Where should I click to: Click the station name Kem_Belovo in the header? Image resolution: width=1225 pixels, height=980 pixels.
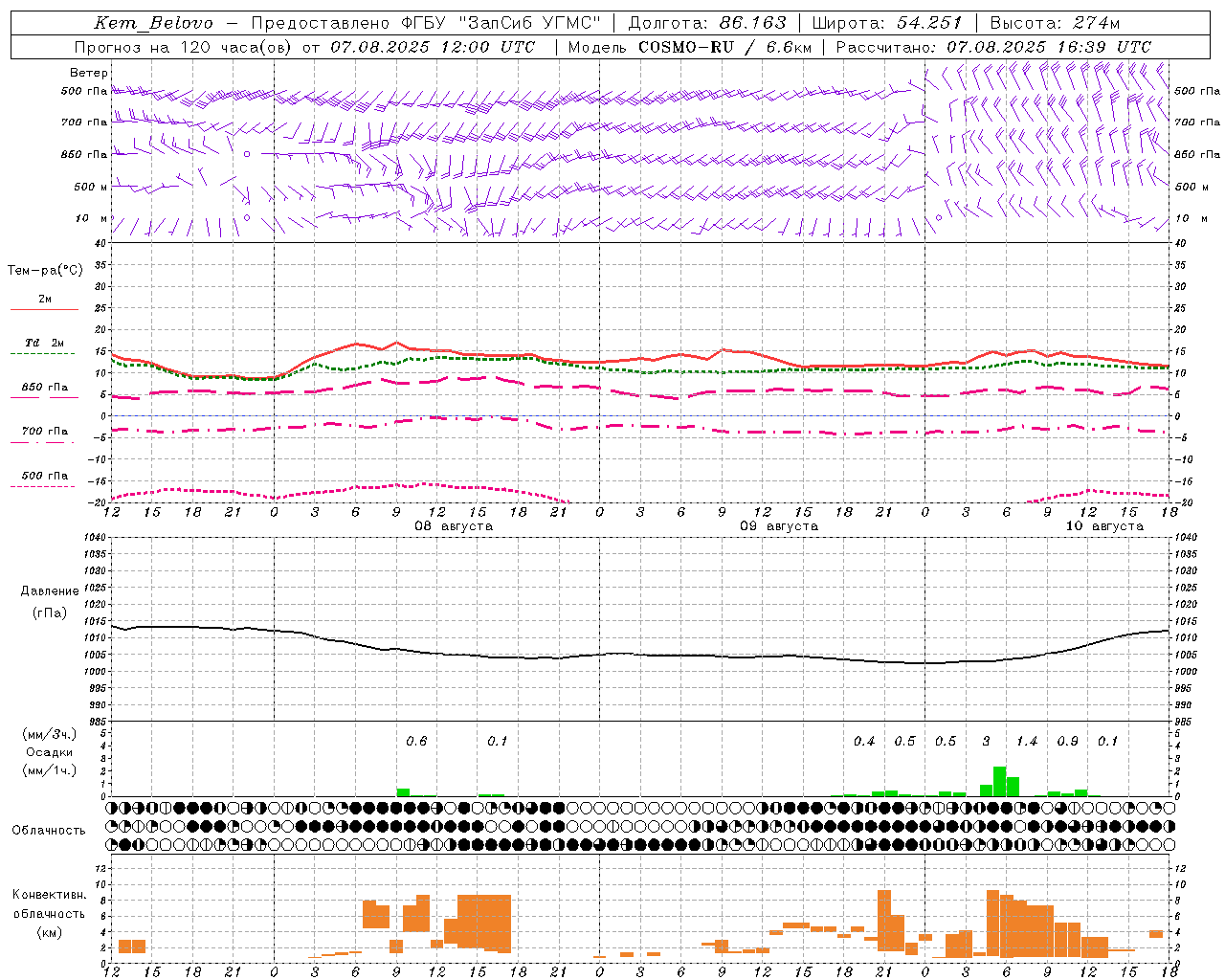coord(153,23)
